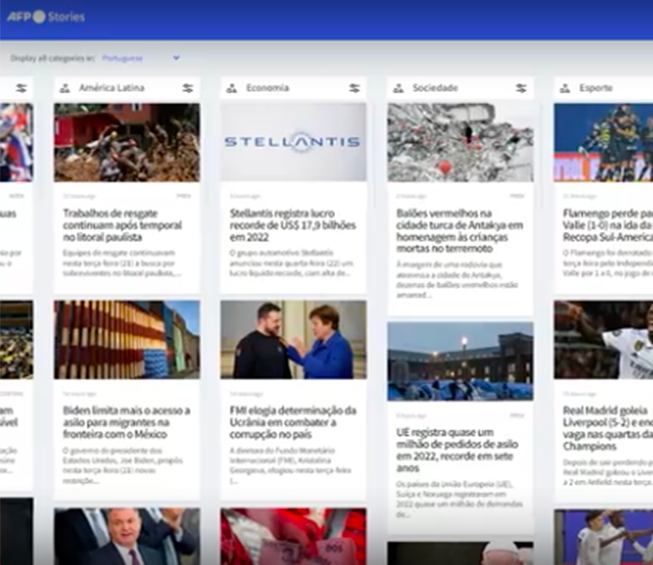The height and width of the screenshot is (565, 653).
Task: Open the UE asylum requests story headline
Action: tap(459, 446)
